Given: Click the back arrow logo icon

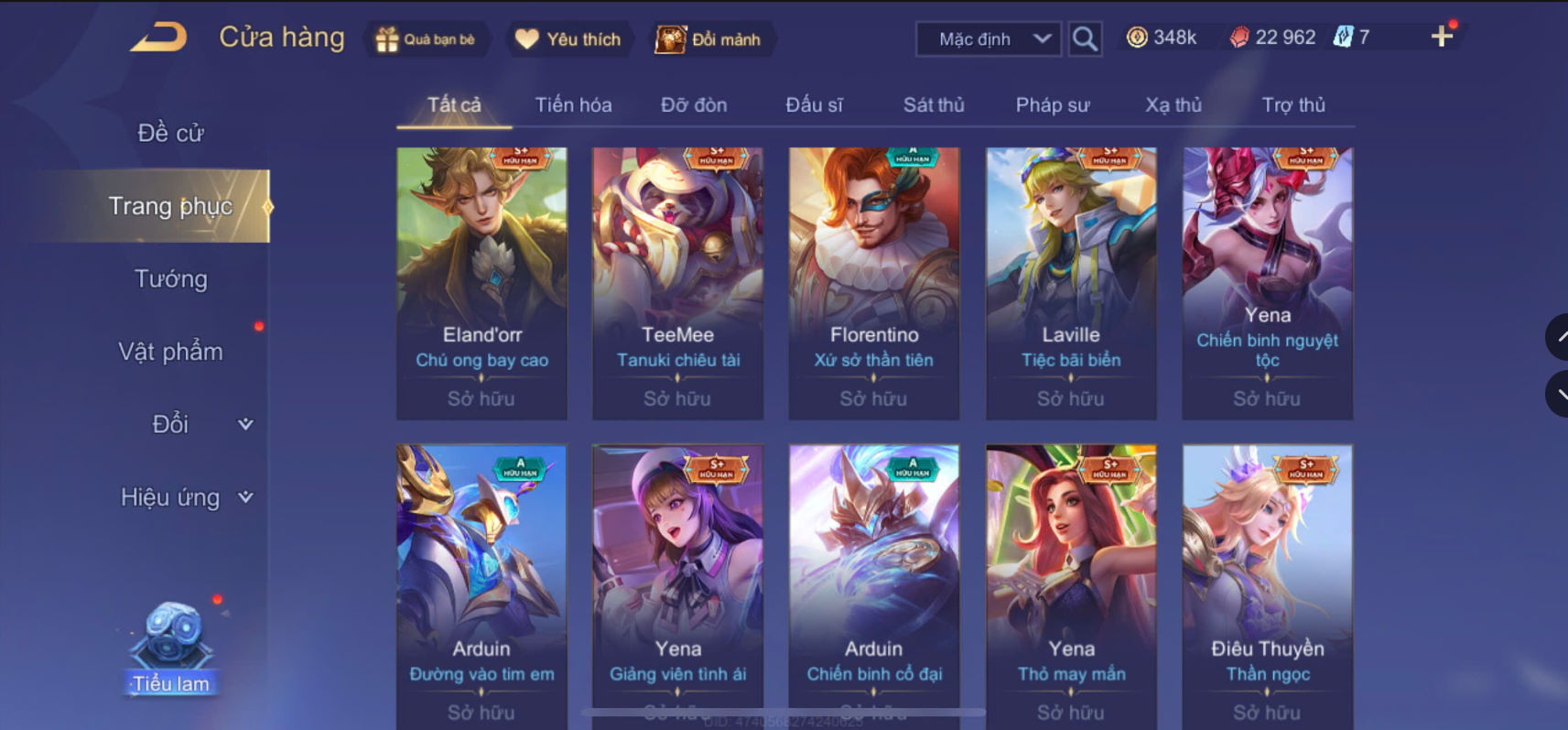Looking at the screenshot, I should tap(158, 38).
